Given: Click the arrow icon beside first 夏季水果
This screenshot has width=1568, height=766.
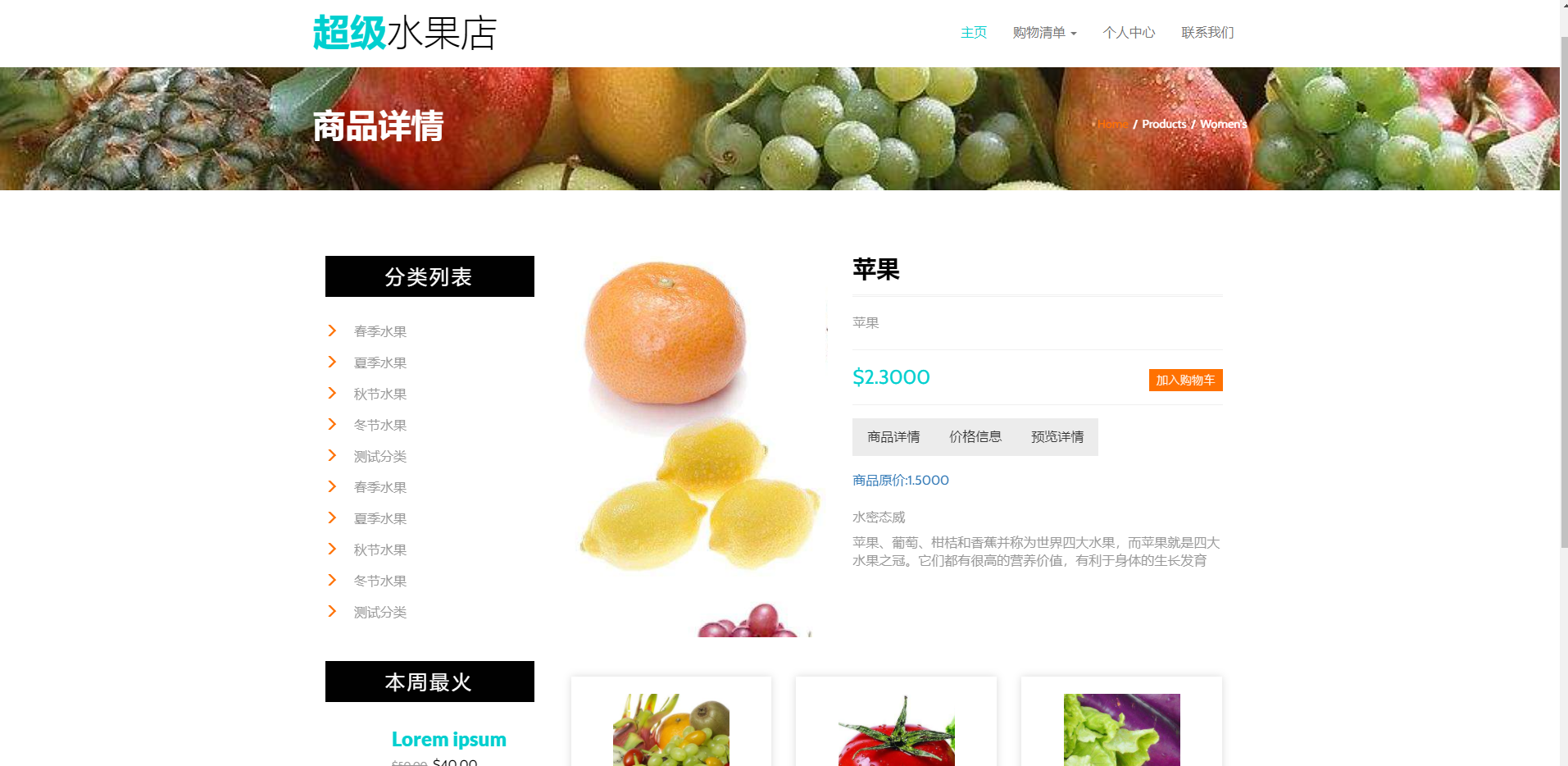Looking at the screenshot, I should (332, 362).
